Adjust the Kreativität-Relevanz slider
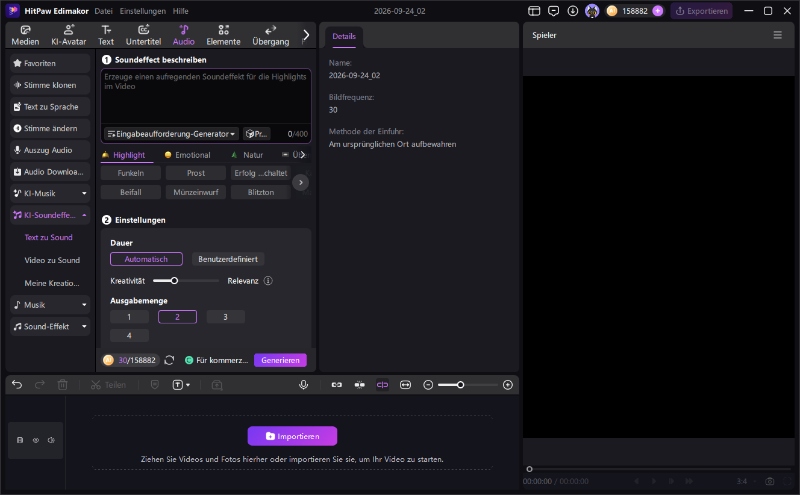800x495 pixels. (x=174, y=281)
